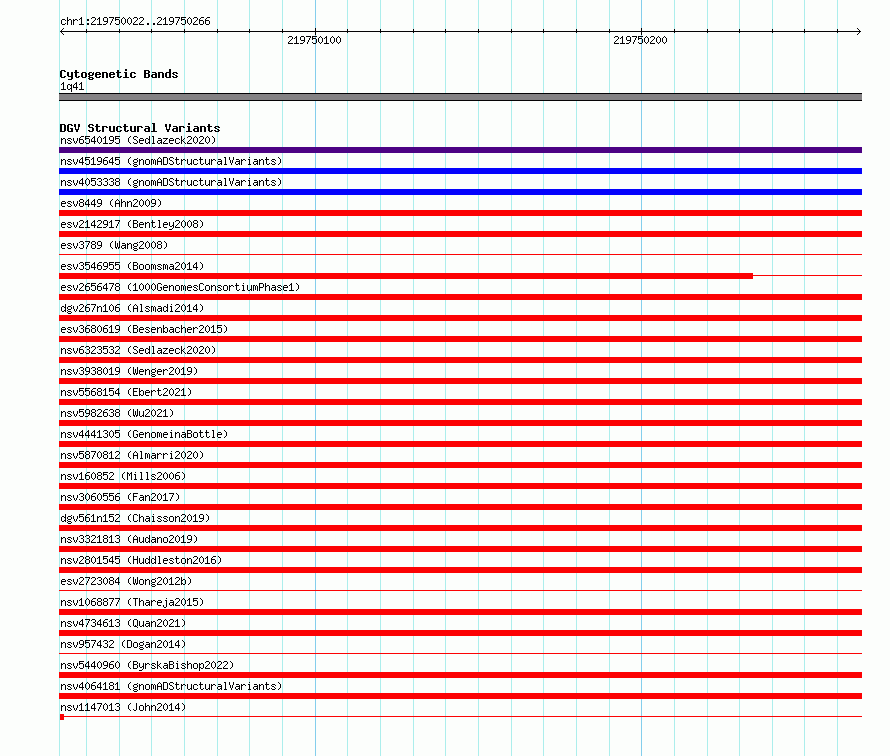Open variant esv3546955 (Boomsma2014) label

click(x=132, y=266)
